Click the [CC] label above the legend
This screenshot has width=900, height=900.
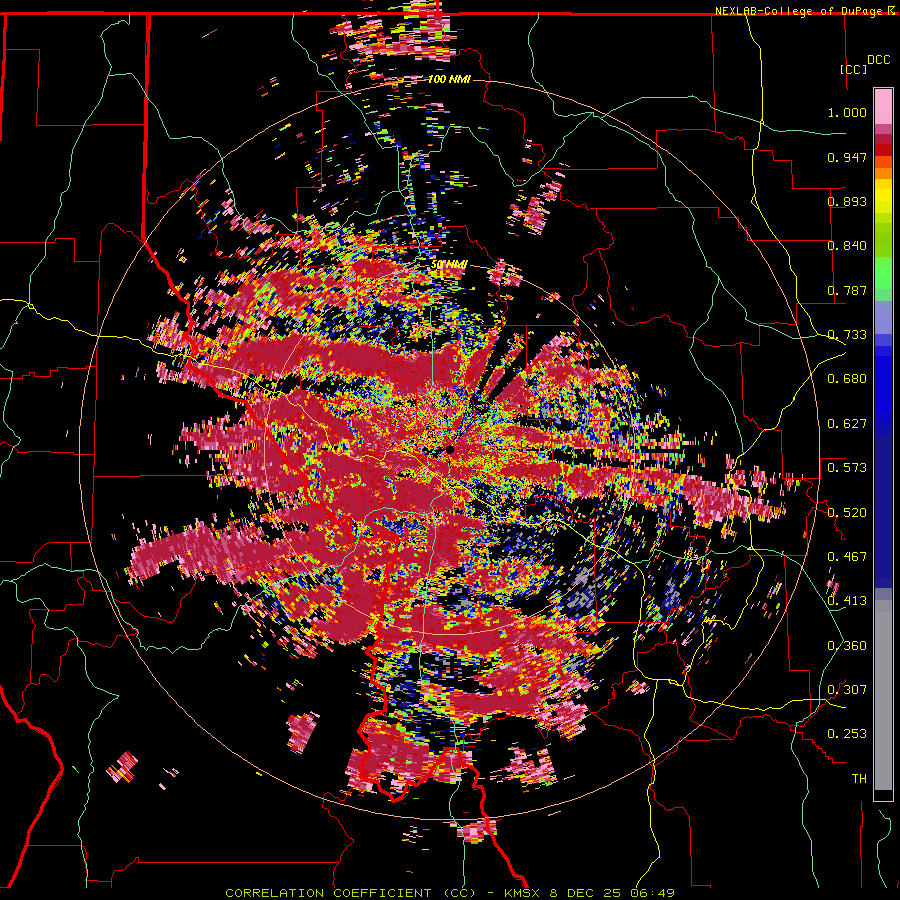pyautogui.click(x=853, y=69)
